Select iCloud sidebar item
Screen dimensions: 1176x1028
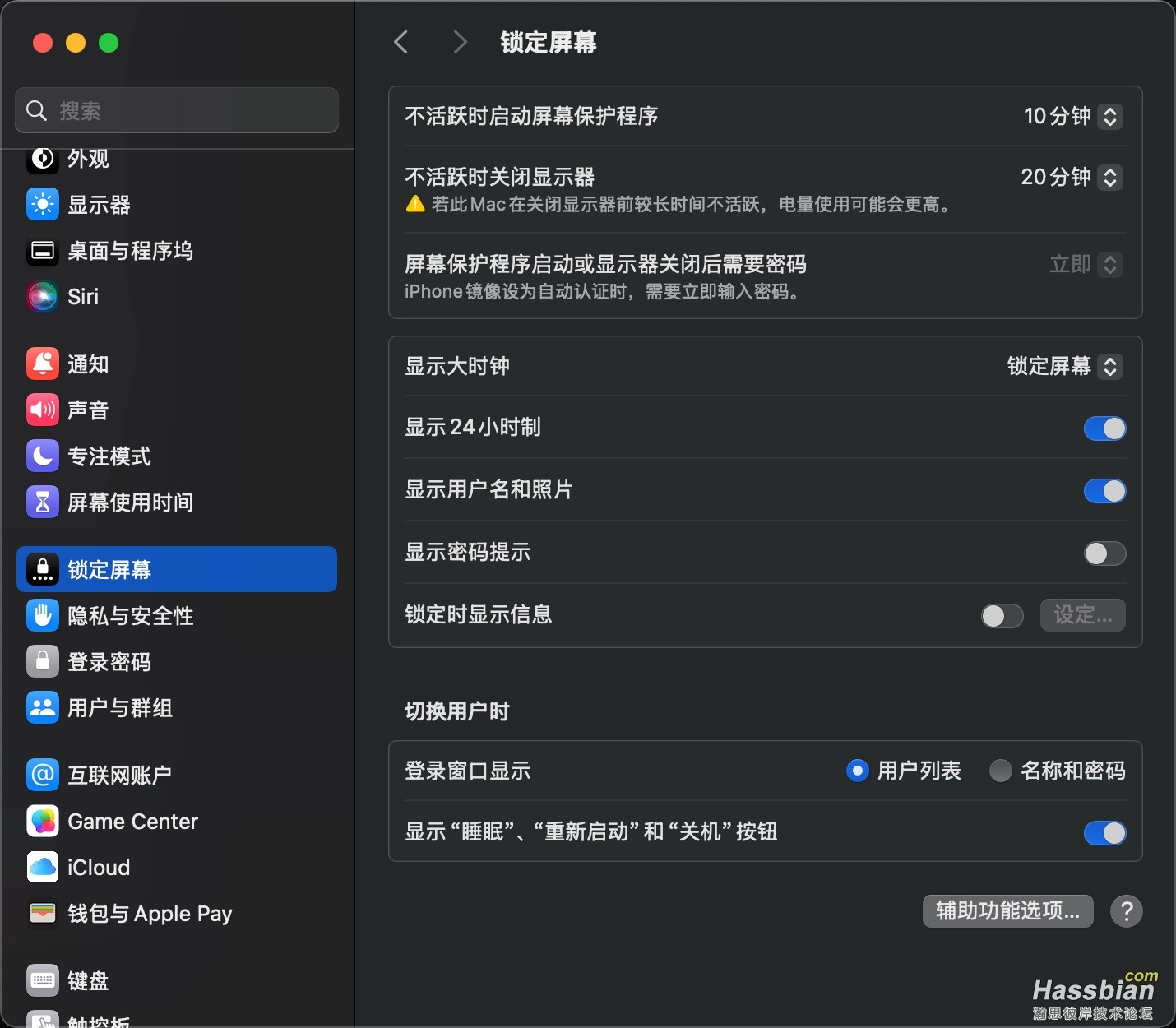[177, 867]
